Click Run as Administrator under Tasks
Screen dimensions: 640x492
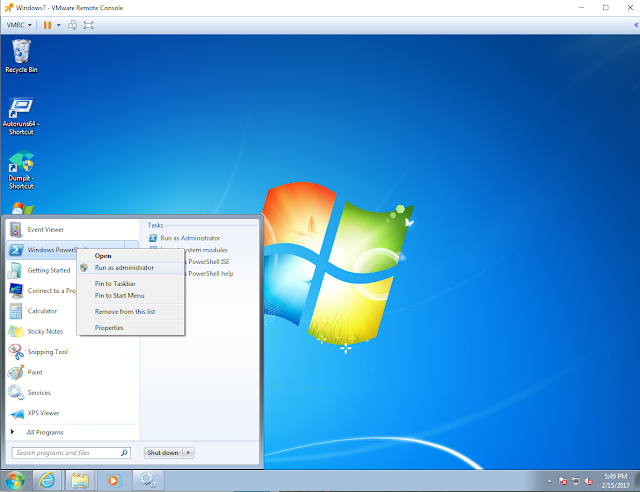(x=185, y=238)
